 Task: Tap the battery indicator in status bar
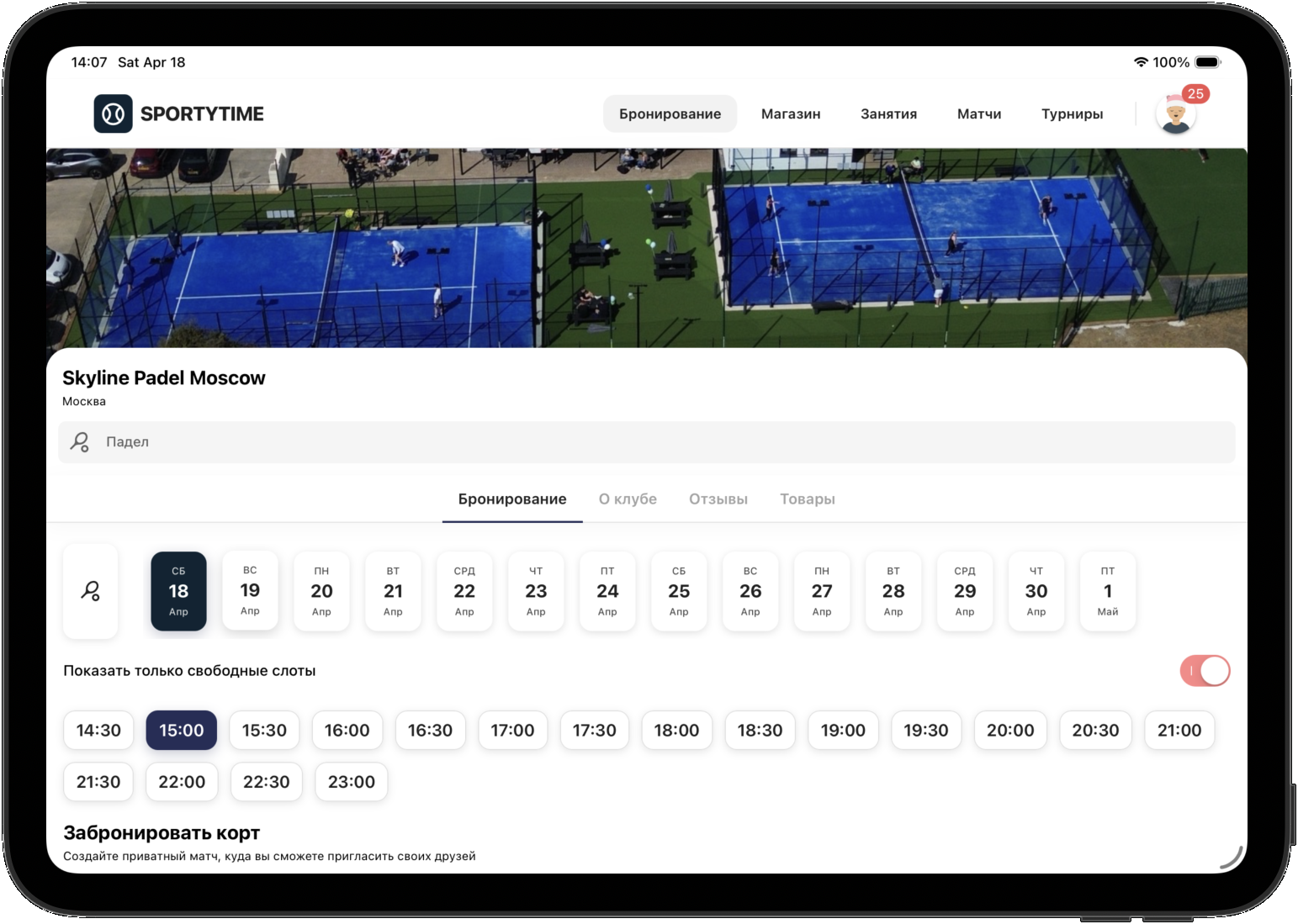pos(1207,62)
